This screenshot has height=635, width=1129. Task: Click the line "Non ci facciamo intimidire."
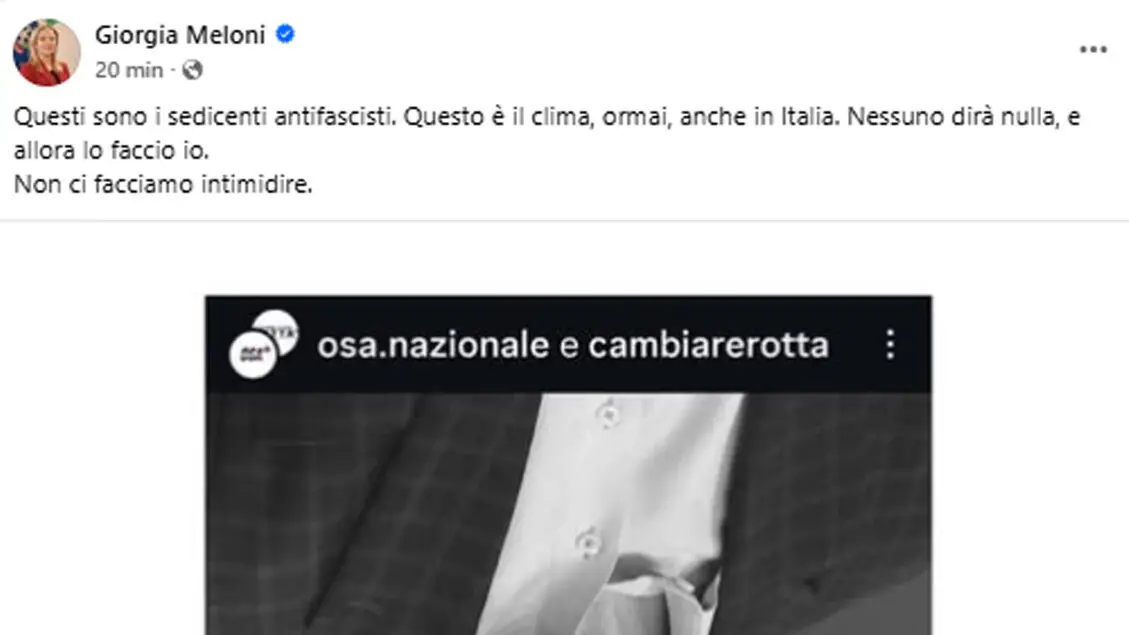(163, 184)
